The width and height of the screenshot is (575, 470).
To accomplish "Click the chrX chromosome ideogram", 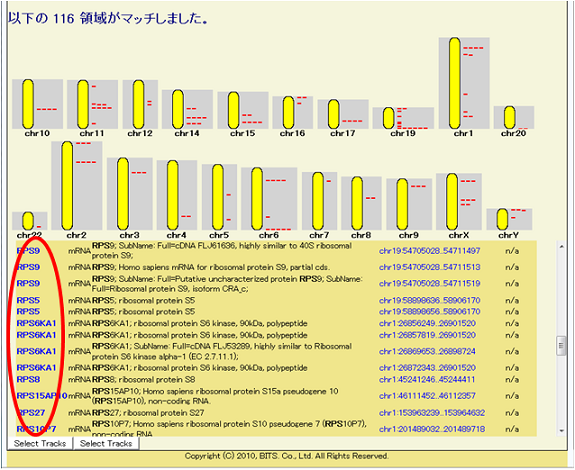I will click(x=453, y=202).
